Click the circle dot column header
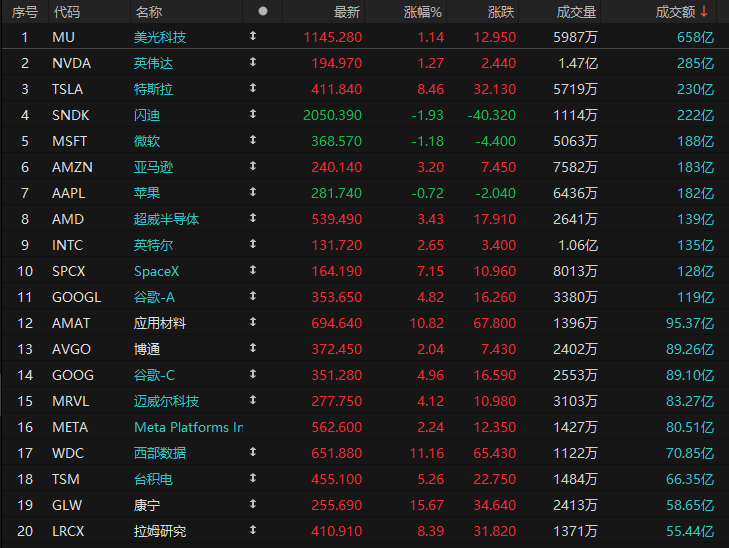This screenshot has width=729, height=548. 263,11
